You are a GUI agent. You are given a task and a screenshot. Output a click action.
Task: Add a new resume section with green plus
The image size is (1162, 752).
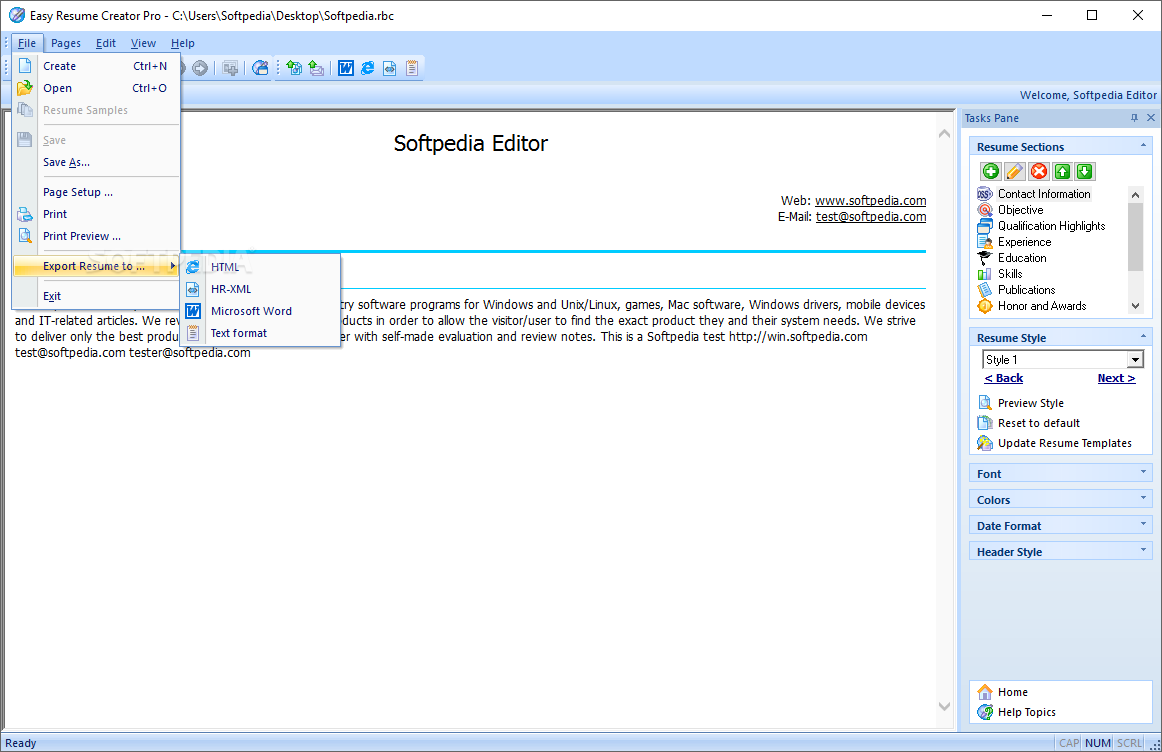(x=991, y=171)
